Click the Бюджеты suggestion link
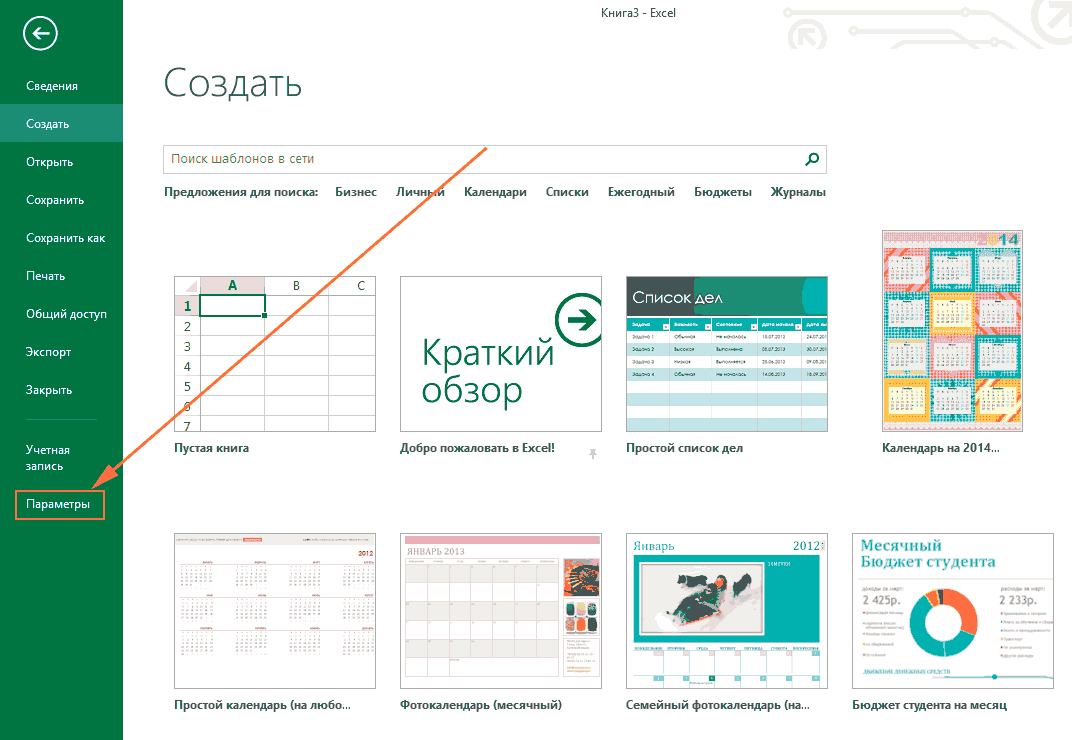The height and width of the screenshot is (740, 1072). (723, 192)
